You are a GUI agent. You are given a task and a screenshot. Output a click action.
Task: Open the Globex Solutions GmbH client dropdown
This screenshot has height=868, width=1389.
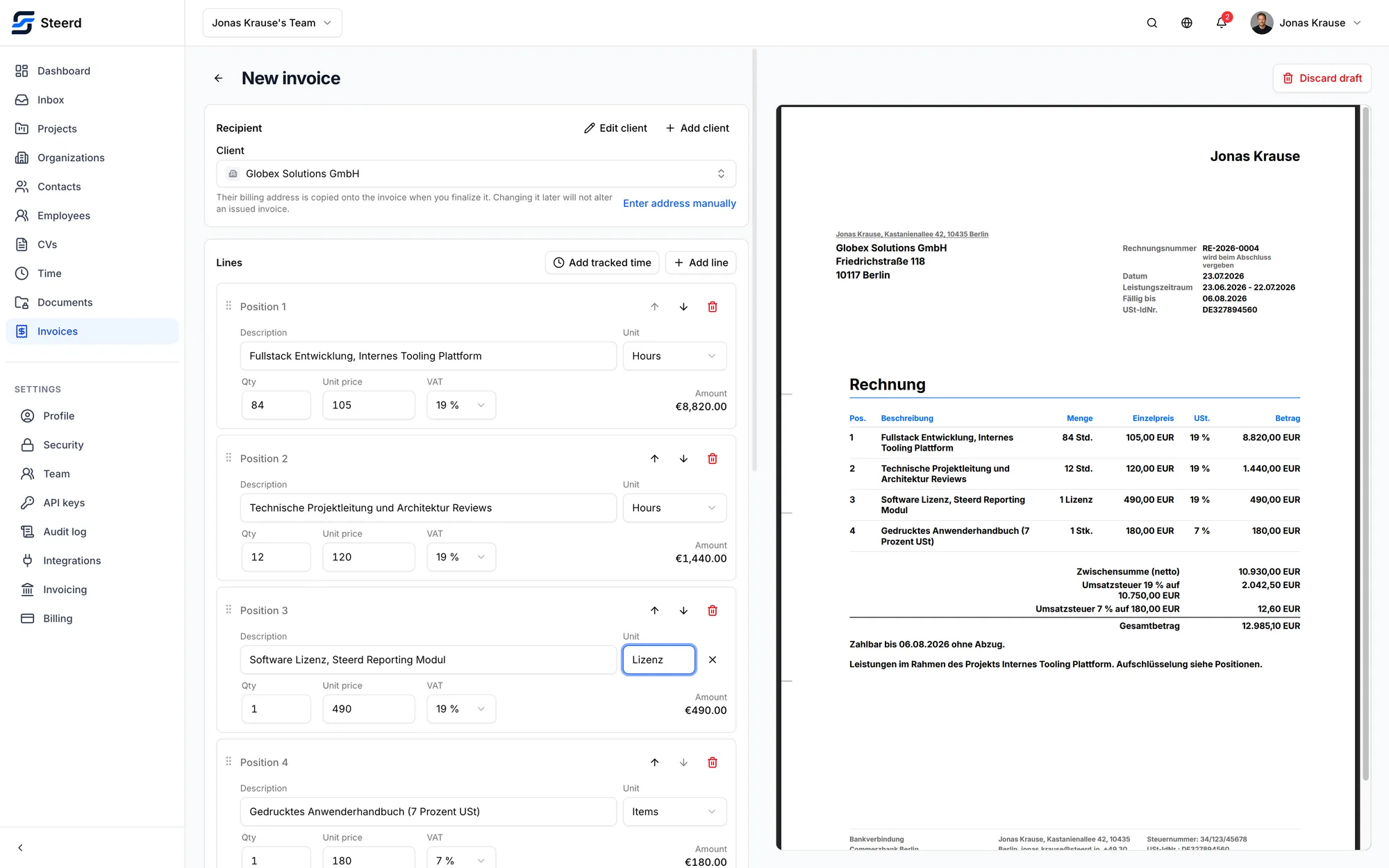(476, 174)
